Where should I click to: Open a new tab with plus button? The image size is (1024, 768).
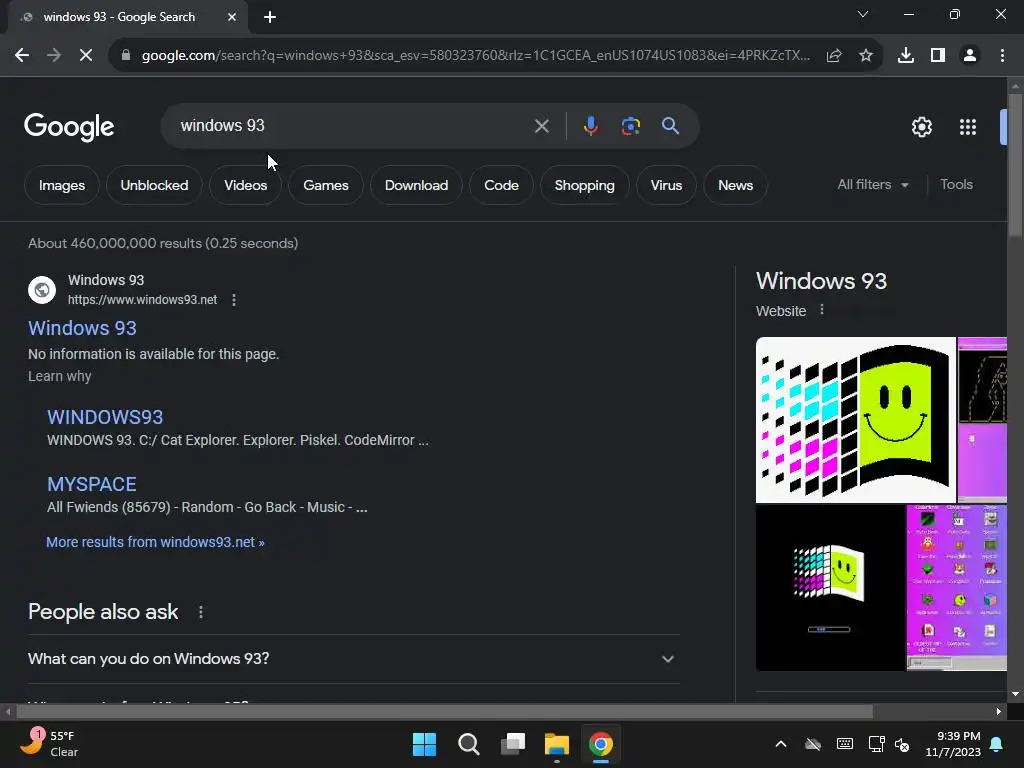click(x=270, y=17)
